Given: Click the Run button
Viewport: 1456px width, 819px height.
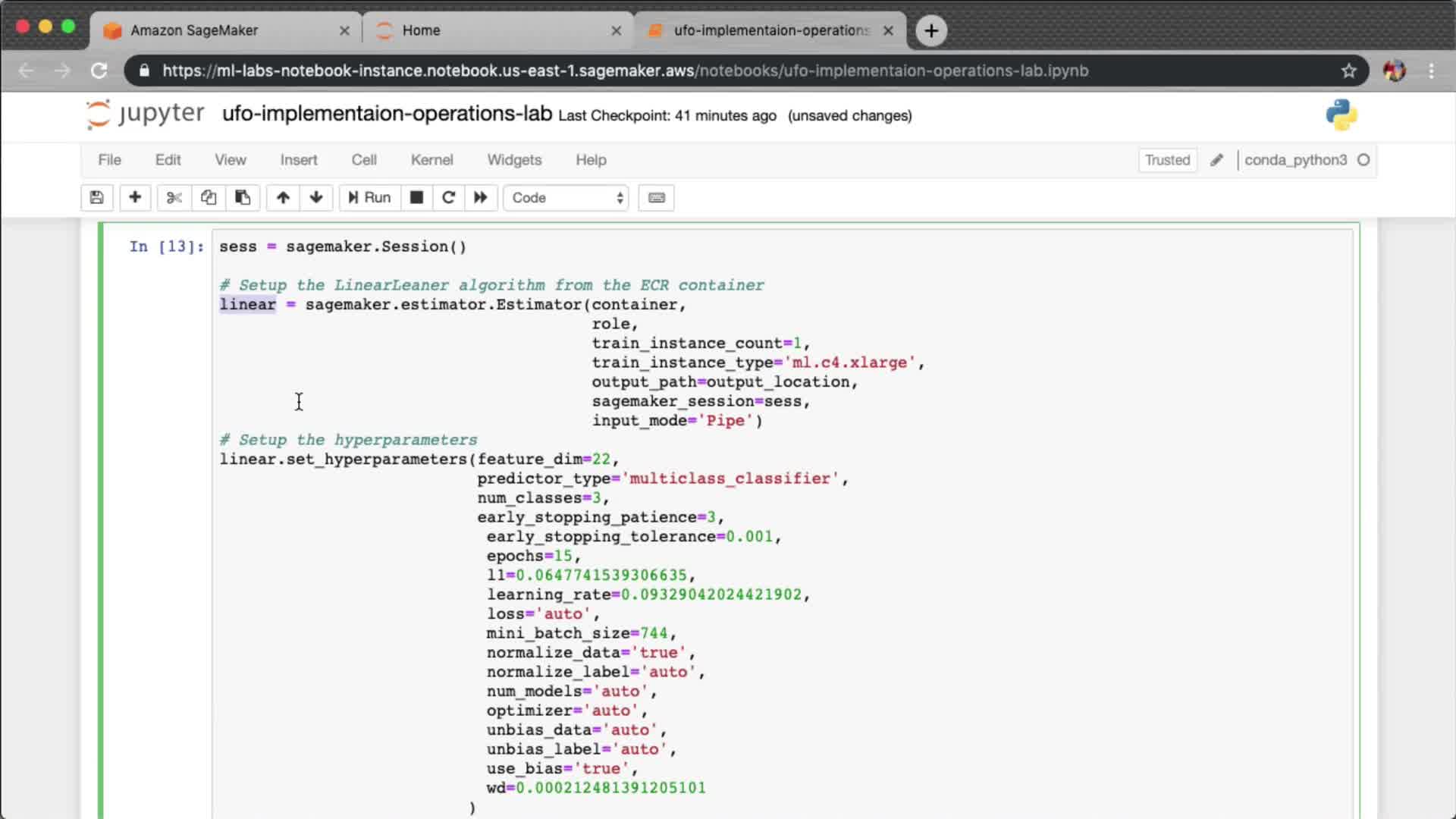Looking at the screenshot, I should [x=369, y=198].
